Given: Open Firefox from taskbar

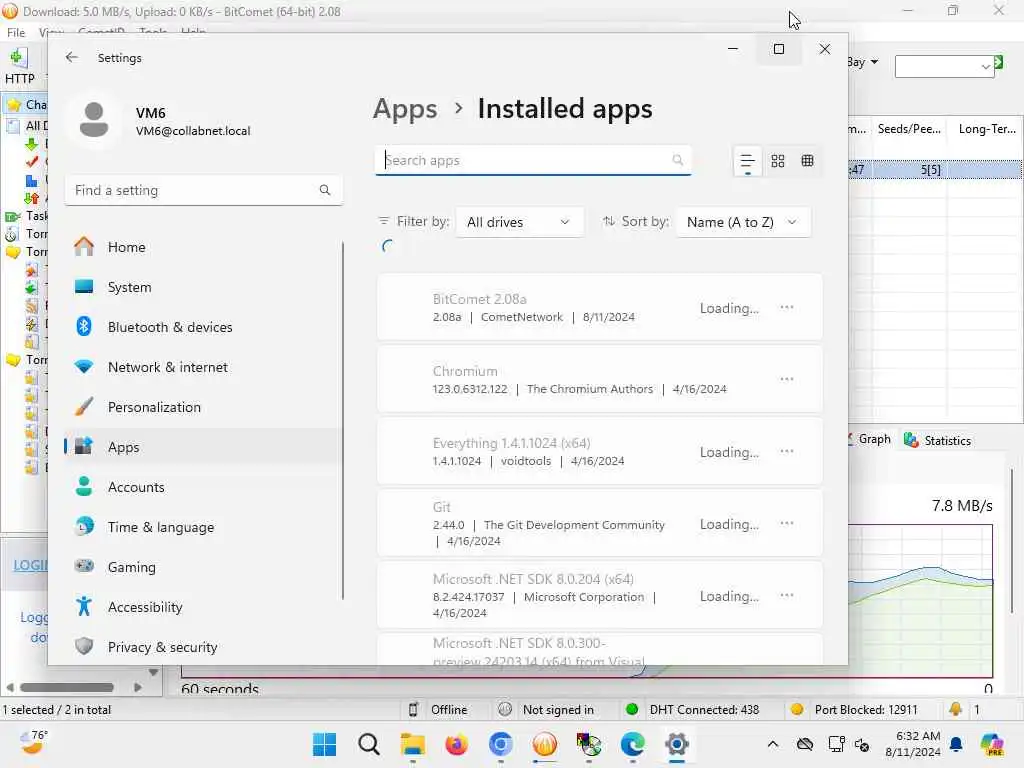Looking at the screenshot, I should [x=456, y=744].
